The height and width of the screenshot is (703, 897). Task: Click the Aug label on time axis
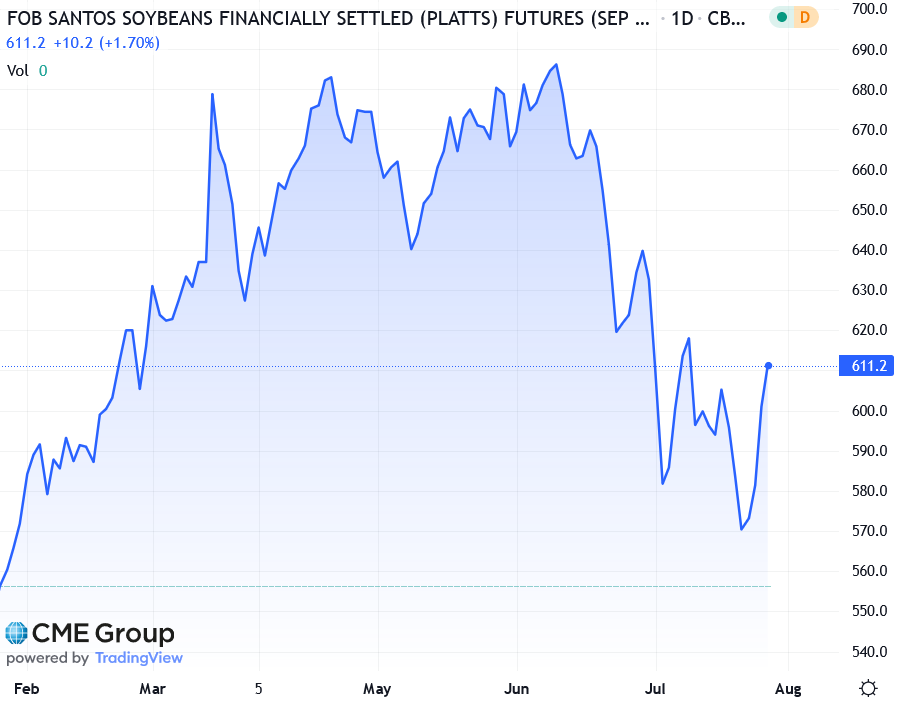pos(788,688)
